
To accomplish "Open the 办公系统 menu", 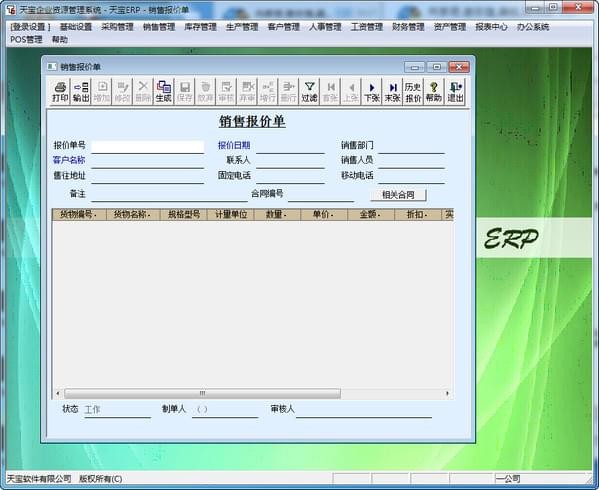I will (533, 27).
